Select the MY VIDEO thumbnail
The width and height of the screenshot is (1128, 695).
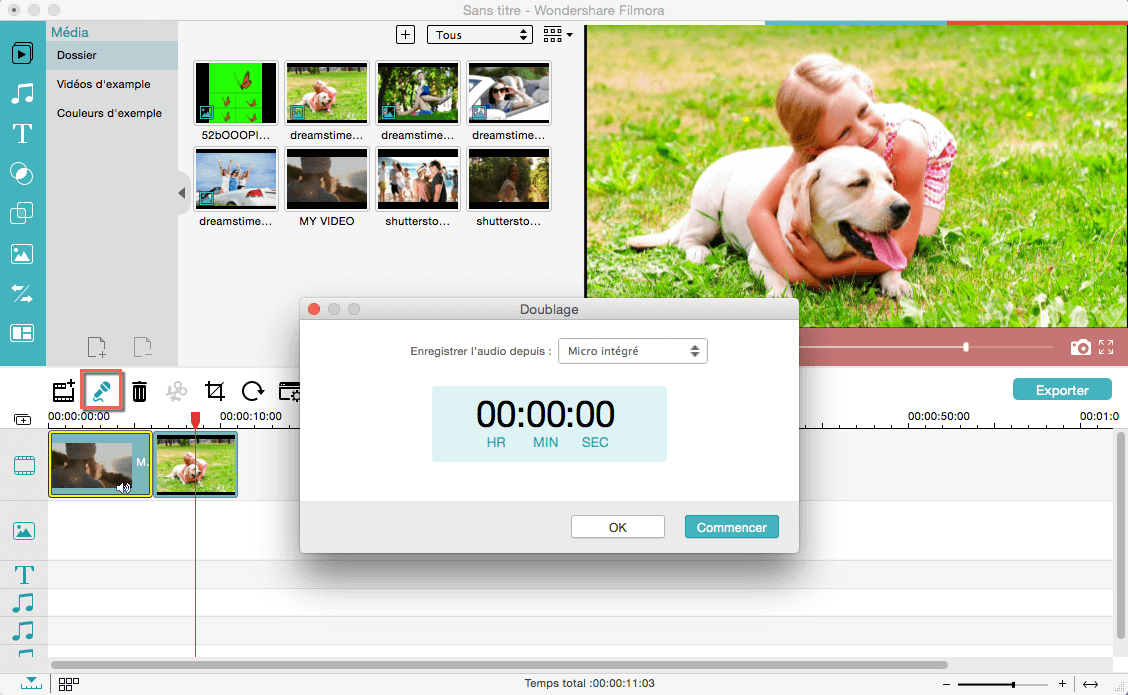(x=327, y=180)
